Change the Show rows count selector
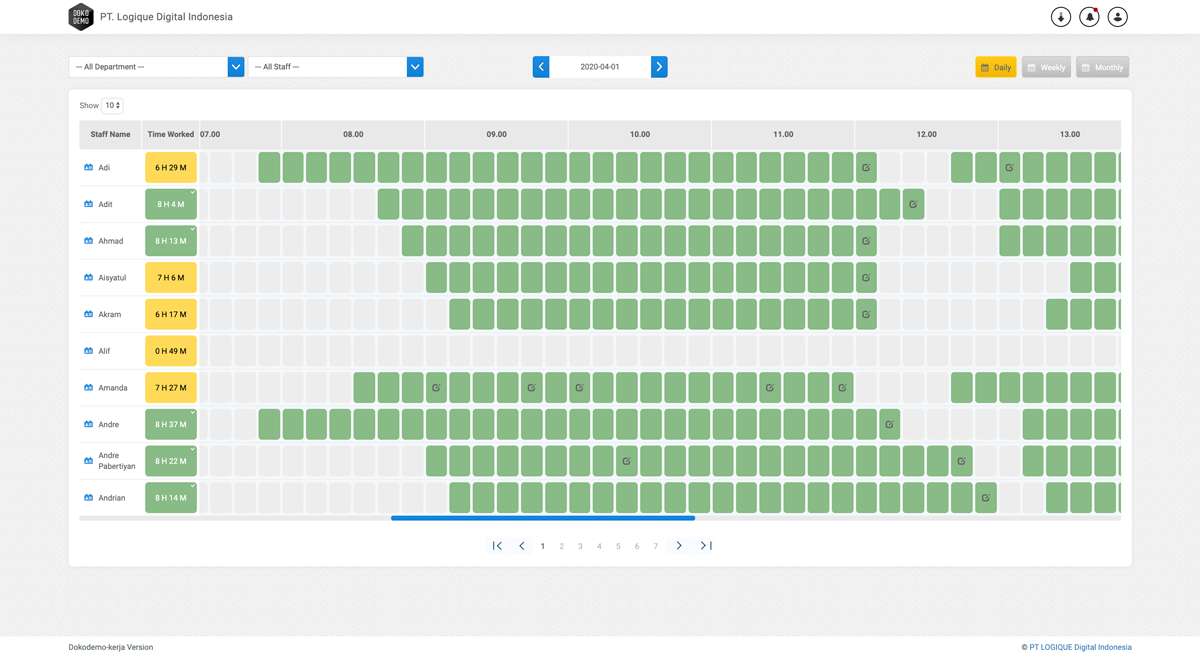 [112, 105]
